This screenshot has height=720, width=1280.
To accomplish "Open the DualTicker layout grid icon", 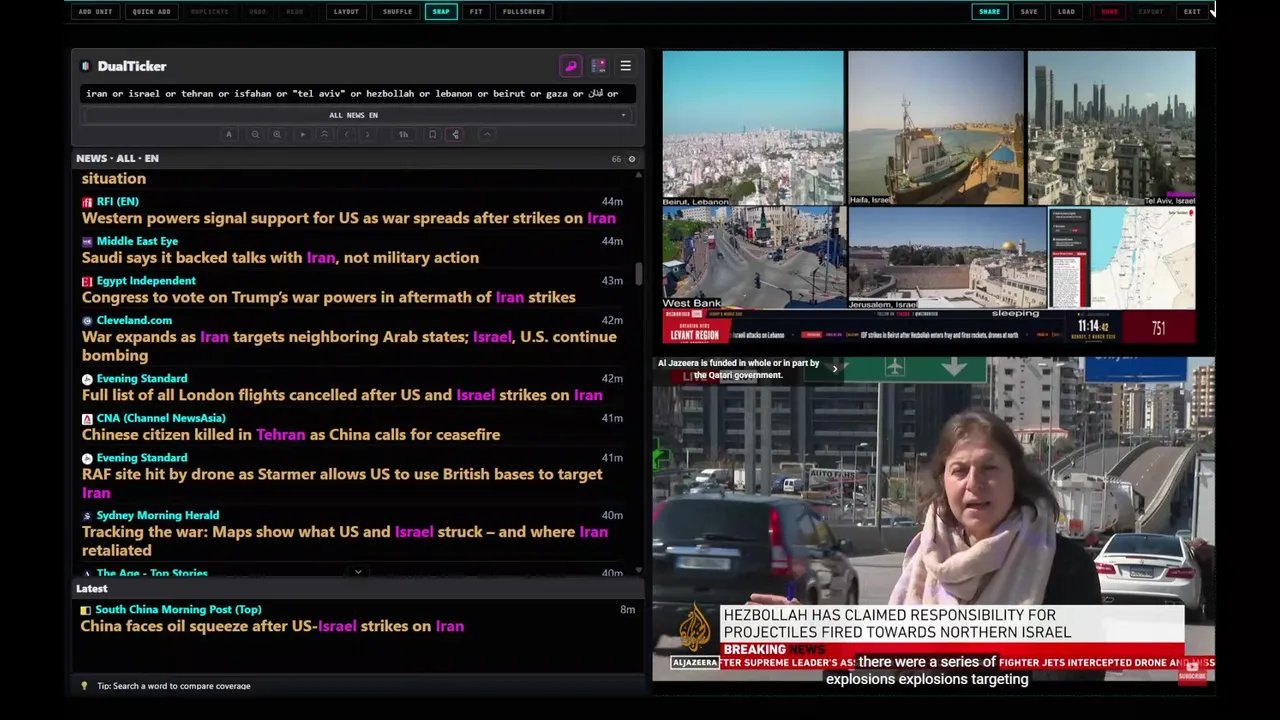I will click(598, 66).
